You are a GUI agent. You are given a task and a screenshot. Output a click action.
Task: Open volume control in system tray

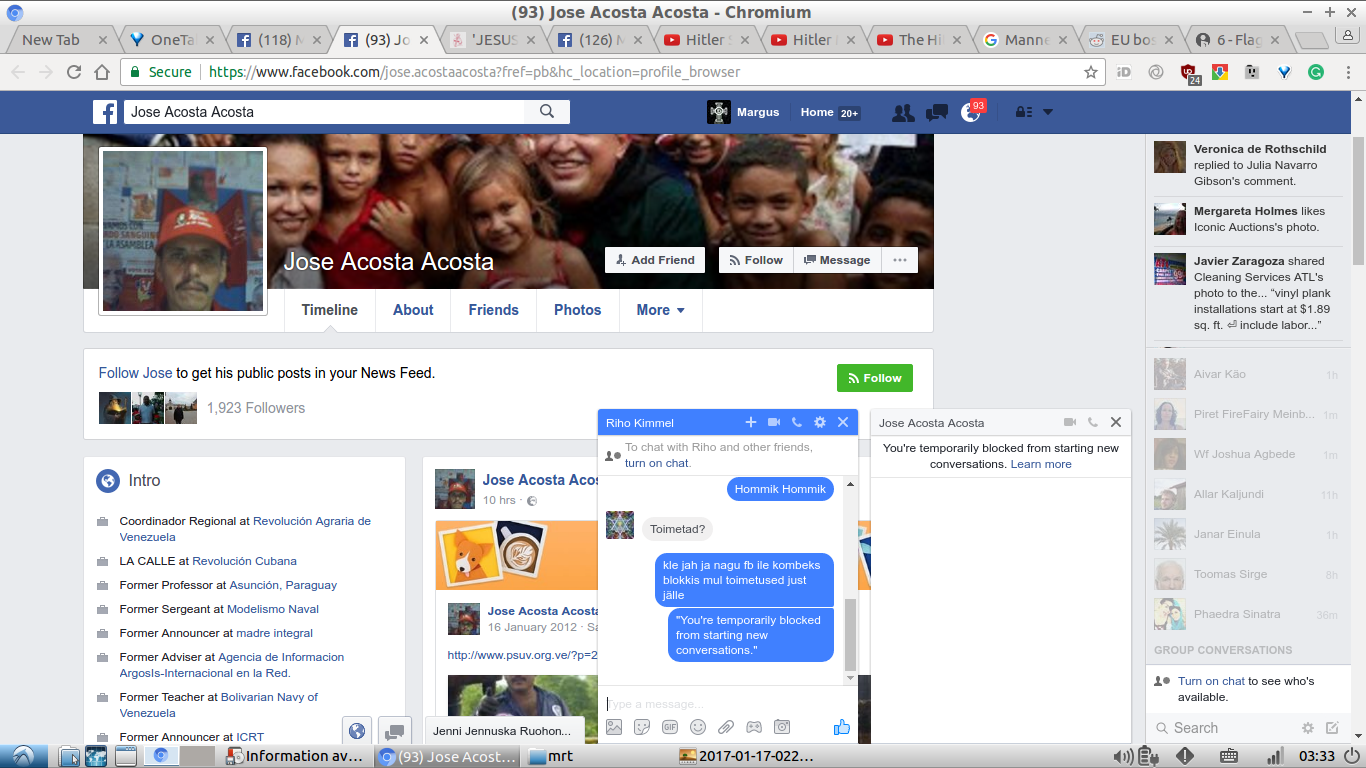pos(1123,756)
